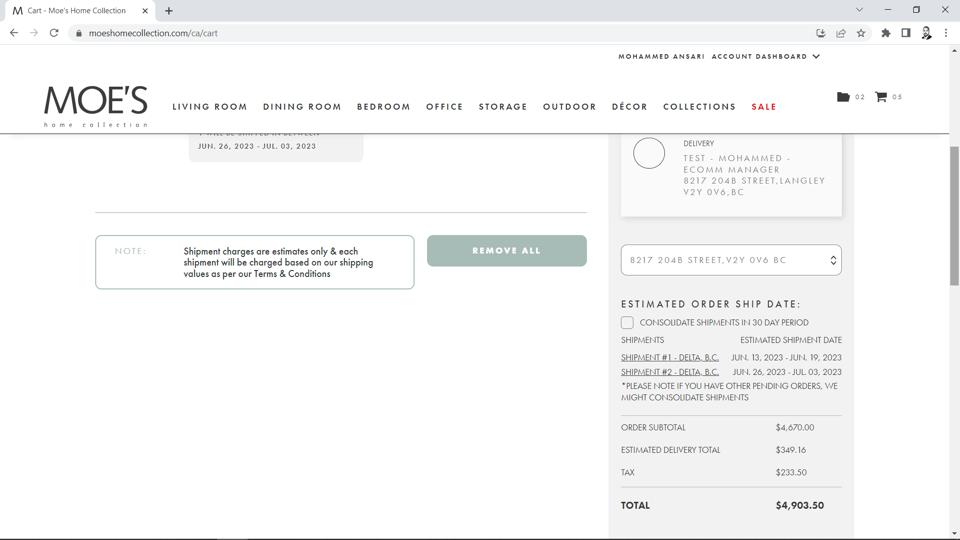
Task: Open the Bedroom menu
Action: [x=383, y=107]
